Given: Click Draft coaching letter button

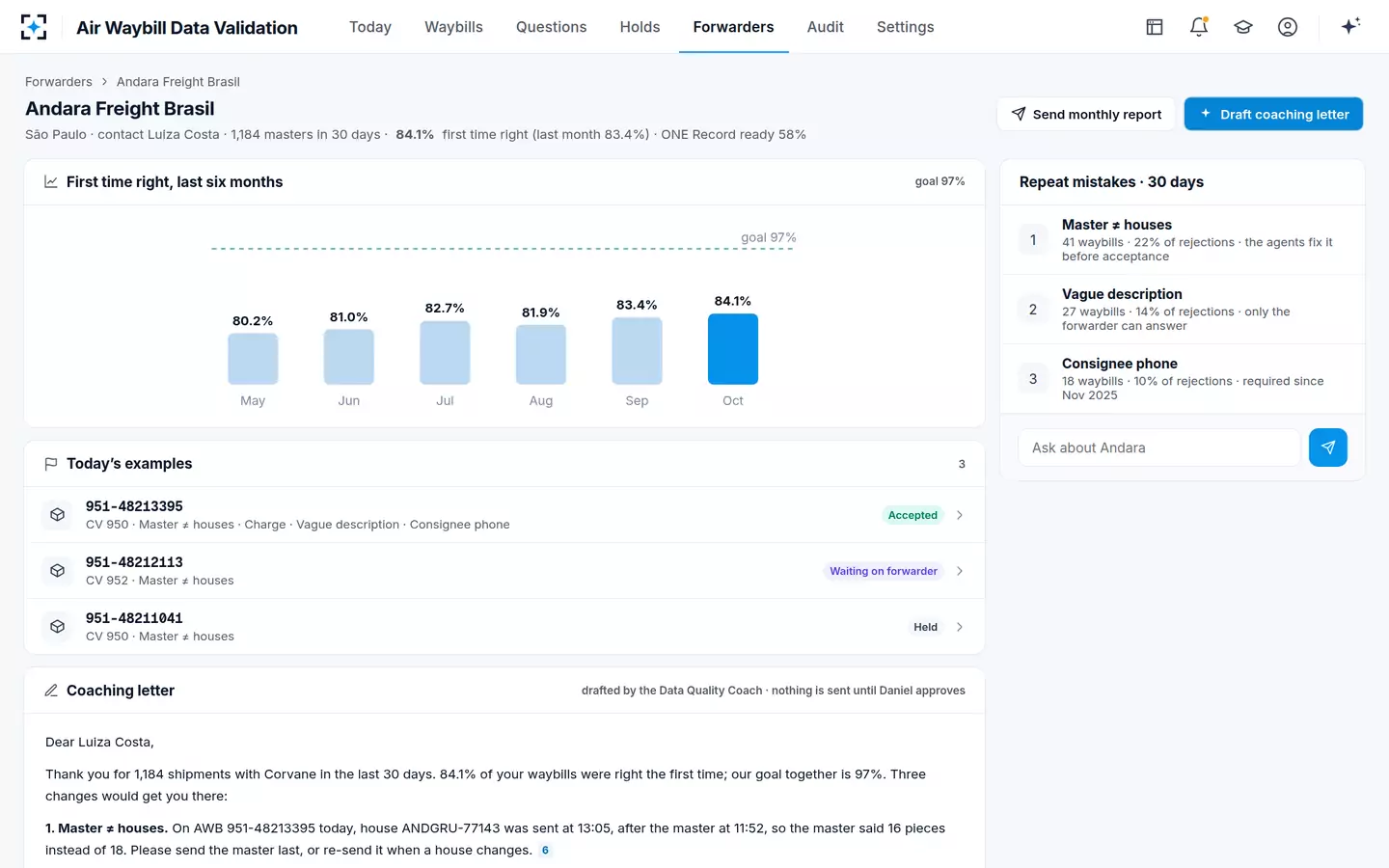Looking at the screenshot, I should 1273,114.
